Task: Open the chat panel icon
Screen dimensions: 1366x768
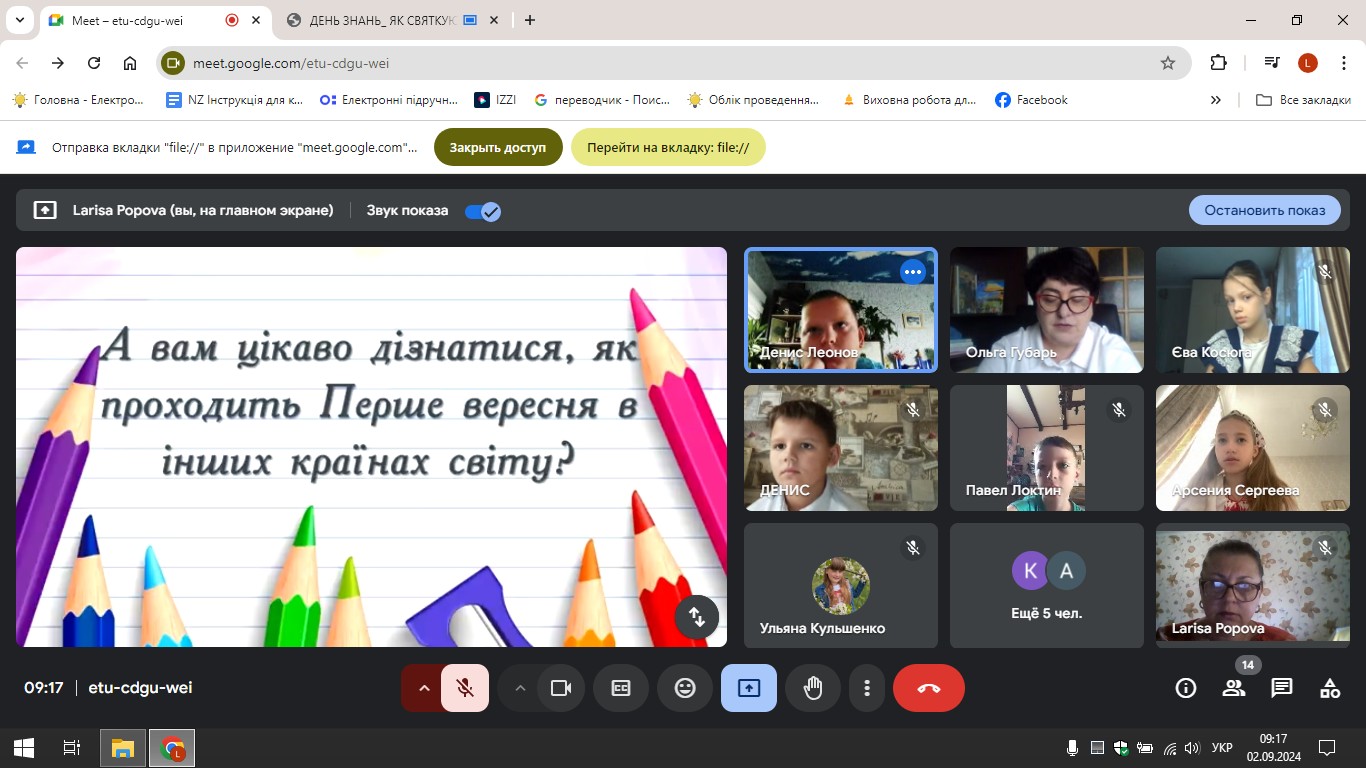Action: click(1282, 688)
